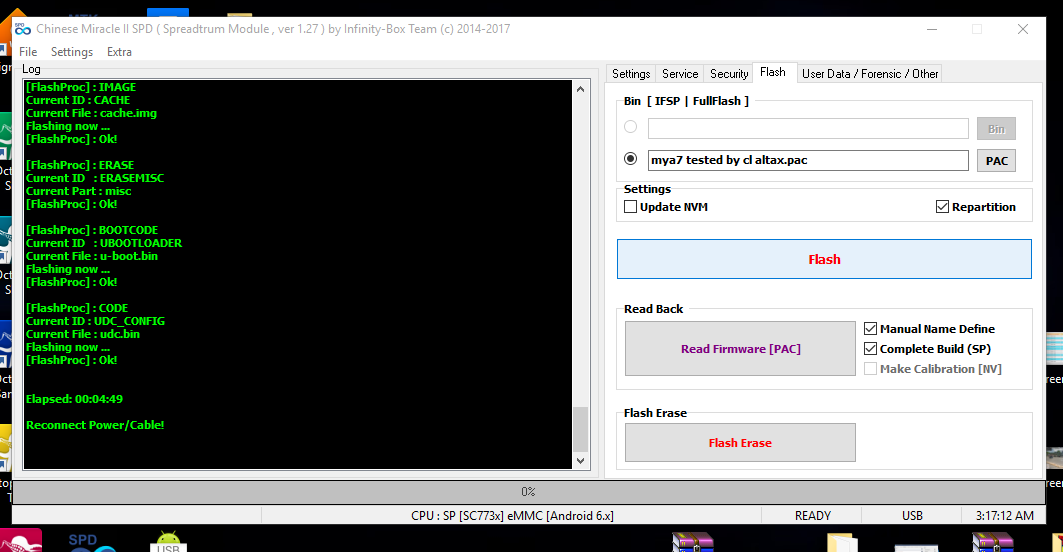This screenshot has height=552, width=1063.
Task: Click log scrollbar up arrow
Action: click(x=580, y=89)
